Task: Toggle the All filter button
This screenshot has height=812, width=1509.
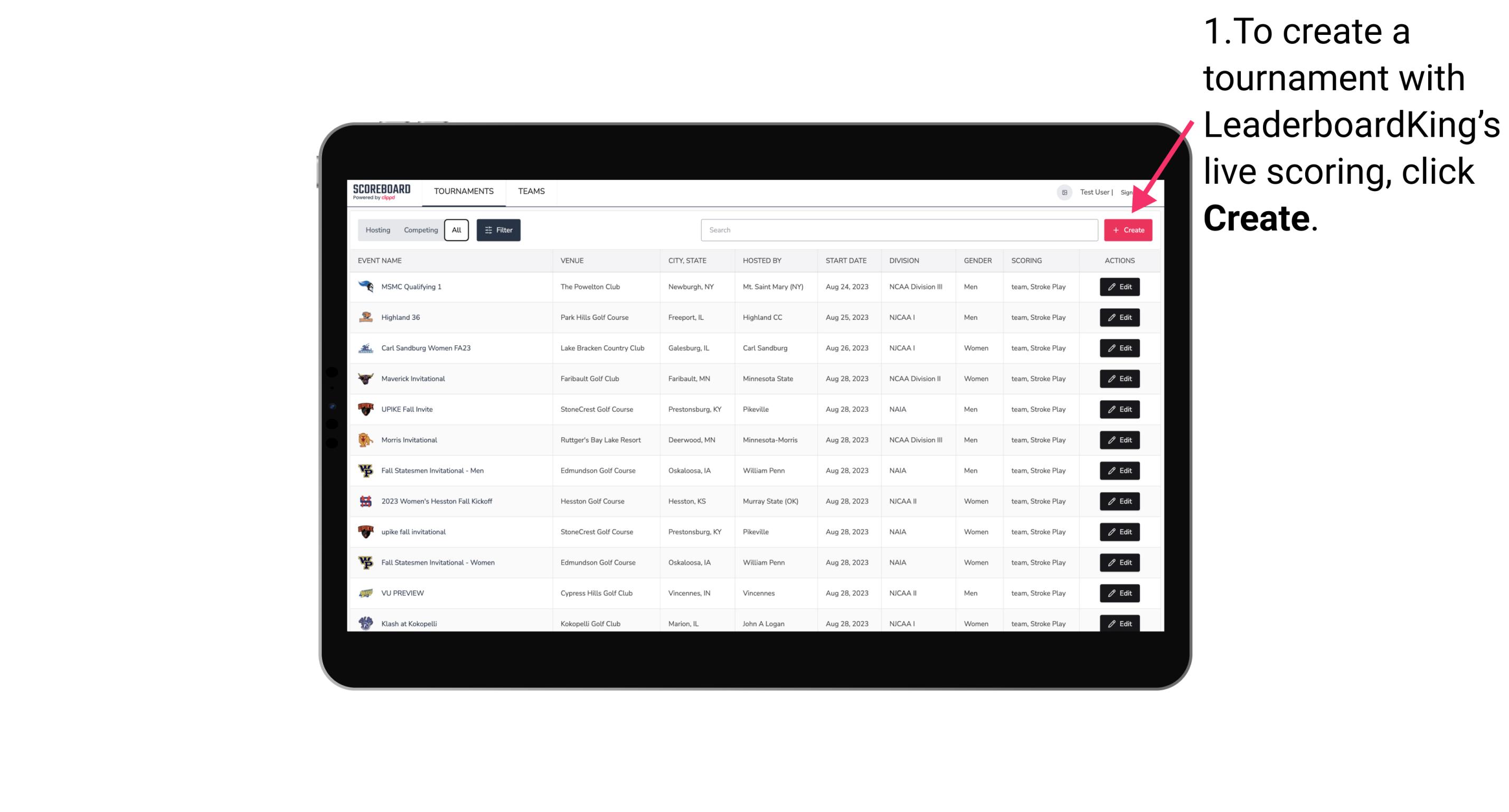Action: coord(457,230)
